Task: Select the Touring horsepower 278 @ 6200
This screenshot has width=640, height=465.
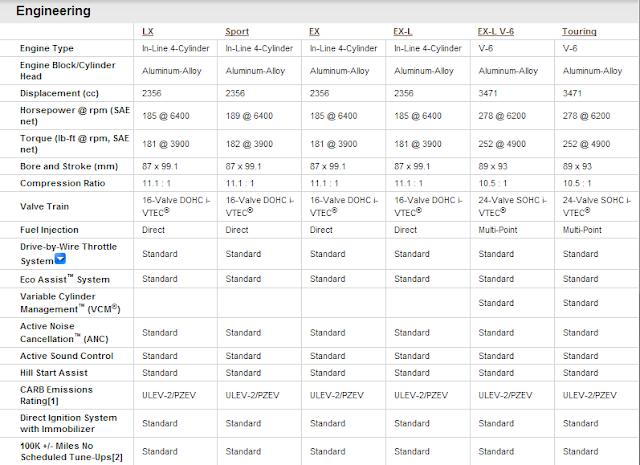Action: [586, 116]
